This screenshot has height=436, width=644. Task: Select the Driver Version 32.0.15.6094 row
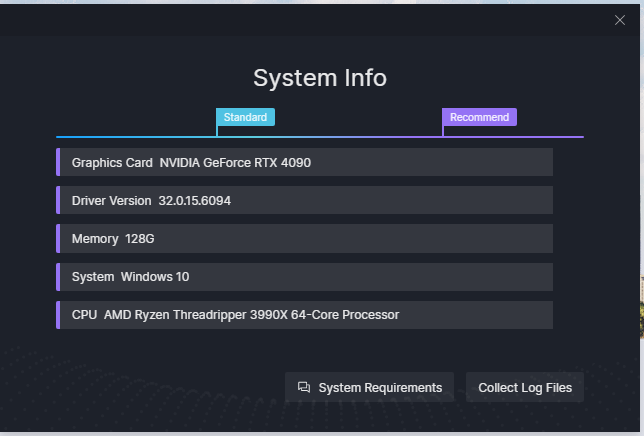coord(304,200)
